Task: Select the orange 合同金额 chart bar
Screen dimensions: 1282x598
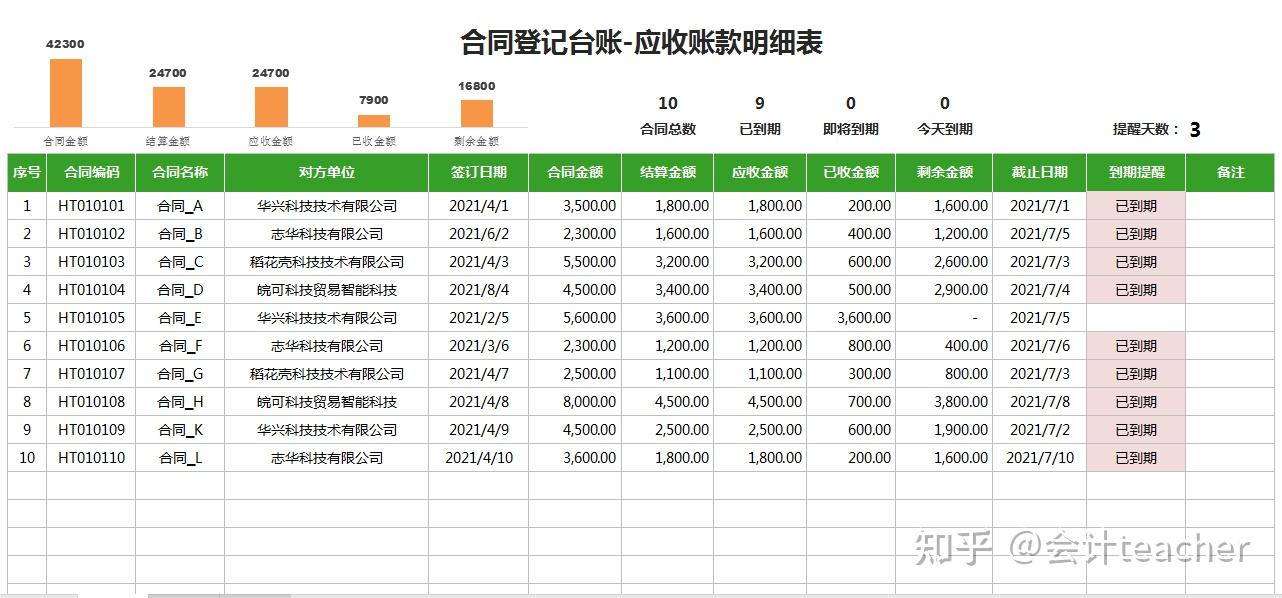Action: (x=66, y=93)
